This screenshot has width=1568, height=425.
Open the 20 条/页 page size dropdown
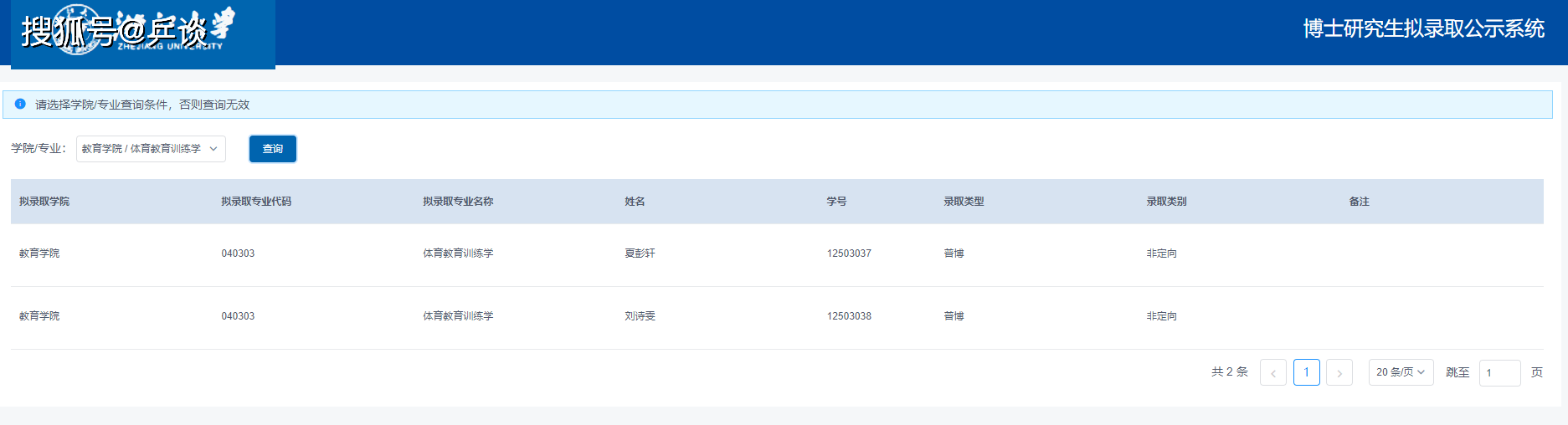click(x=1401, y=372)
